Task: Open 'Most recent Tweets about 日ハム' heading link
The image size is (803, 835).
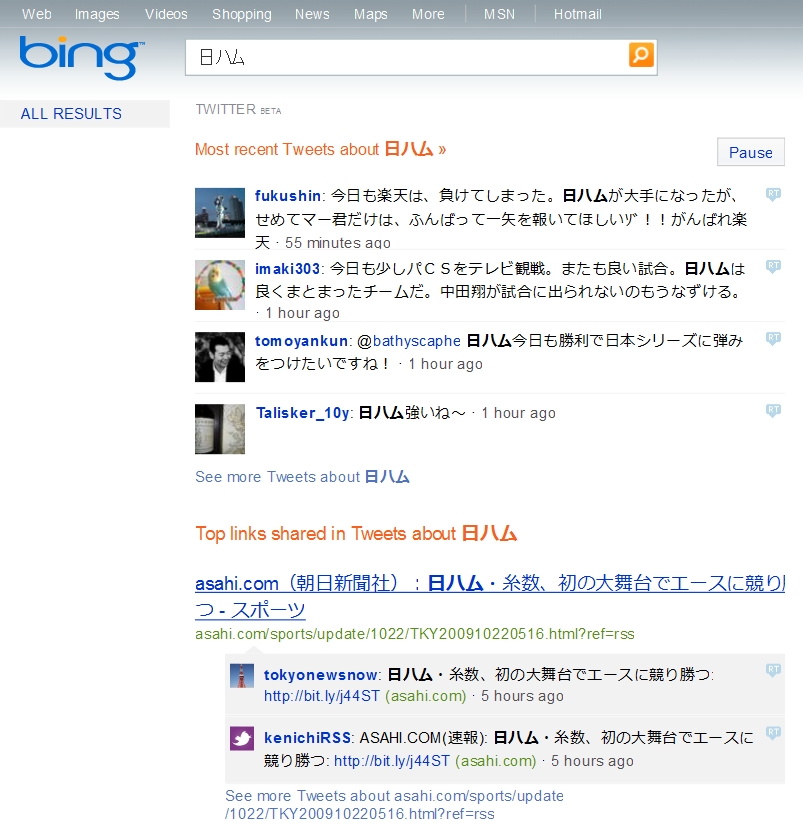Action: tap(320, 149)
